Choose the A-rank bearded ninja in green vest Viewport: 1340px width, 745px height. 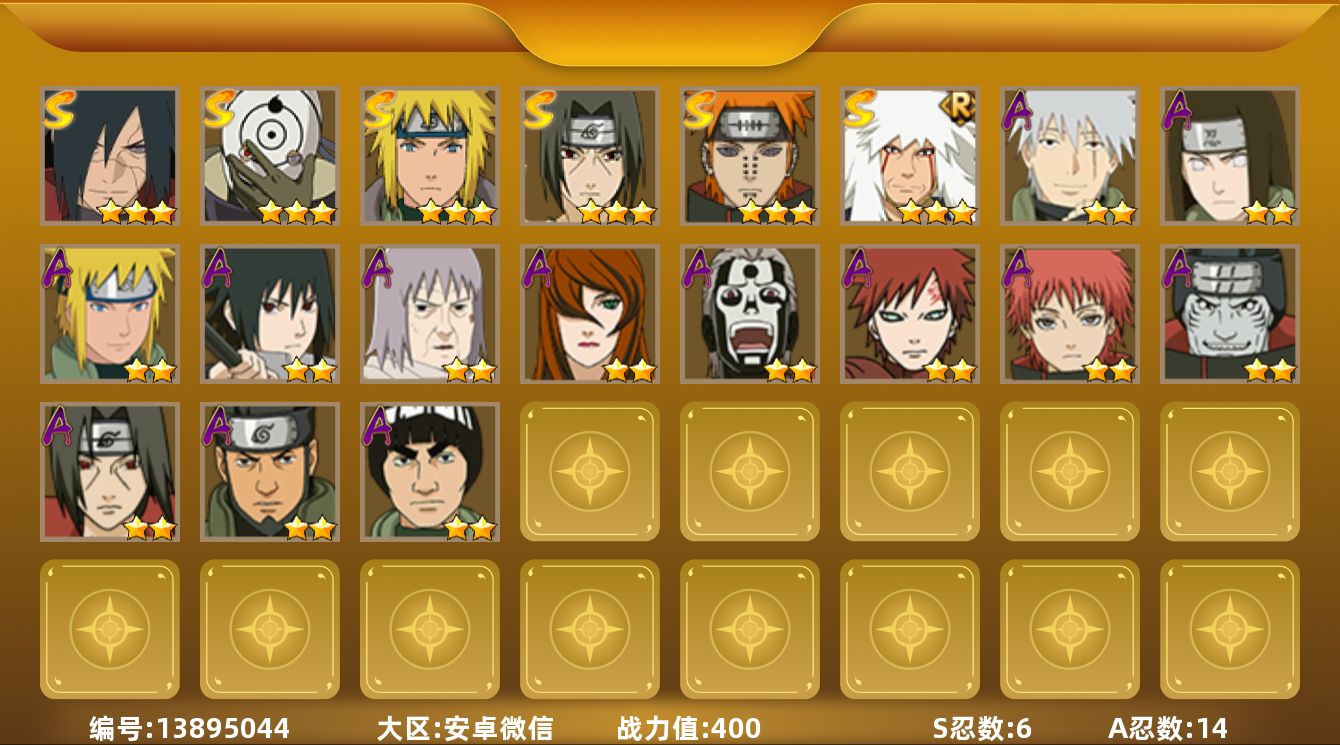point(270,472)
